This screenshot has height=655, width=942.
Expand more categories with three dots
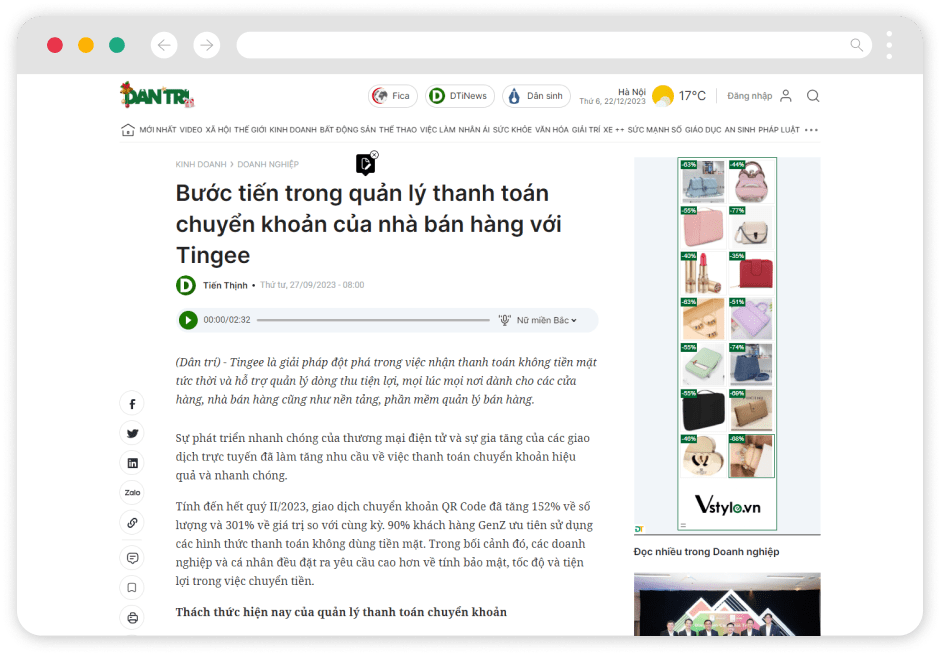811,130
